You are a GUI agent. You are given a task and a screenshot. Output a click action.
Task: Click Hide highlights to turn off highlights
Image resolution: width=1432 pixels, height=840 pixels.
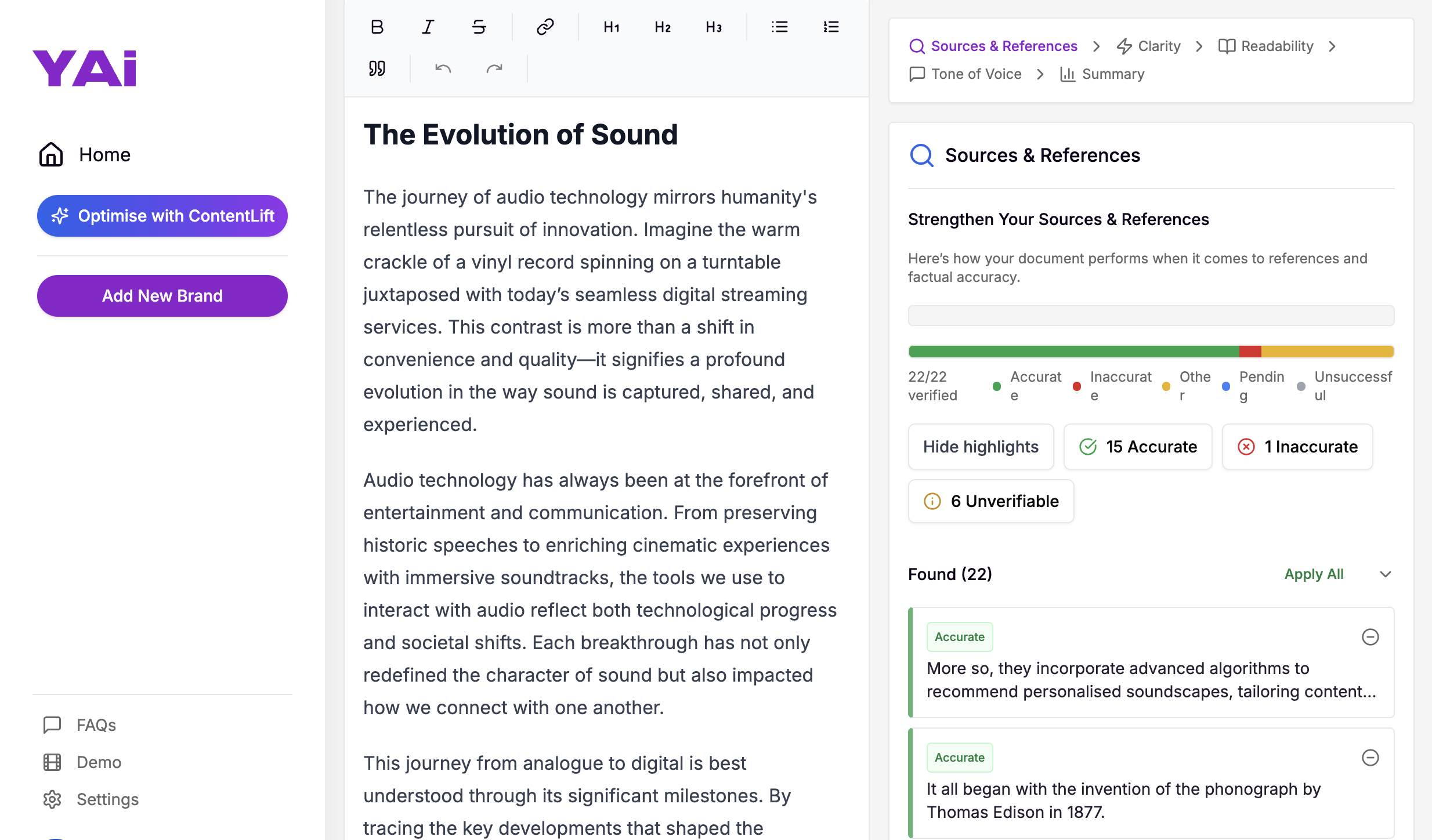(x=981, y=447)
